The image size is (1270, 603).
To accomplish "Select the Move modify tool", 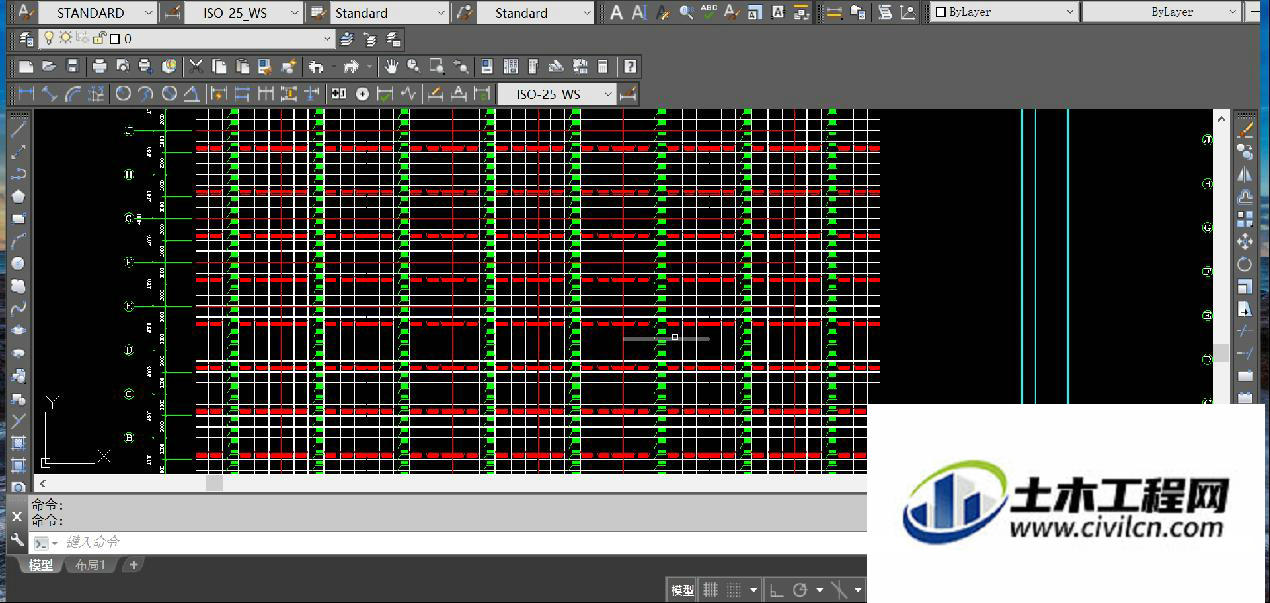I will 1245,242.
